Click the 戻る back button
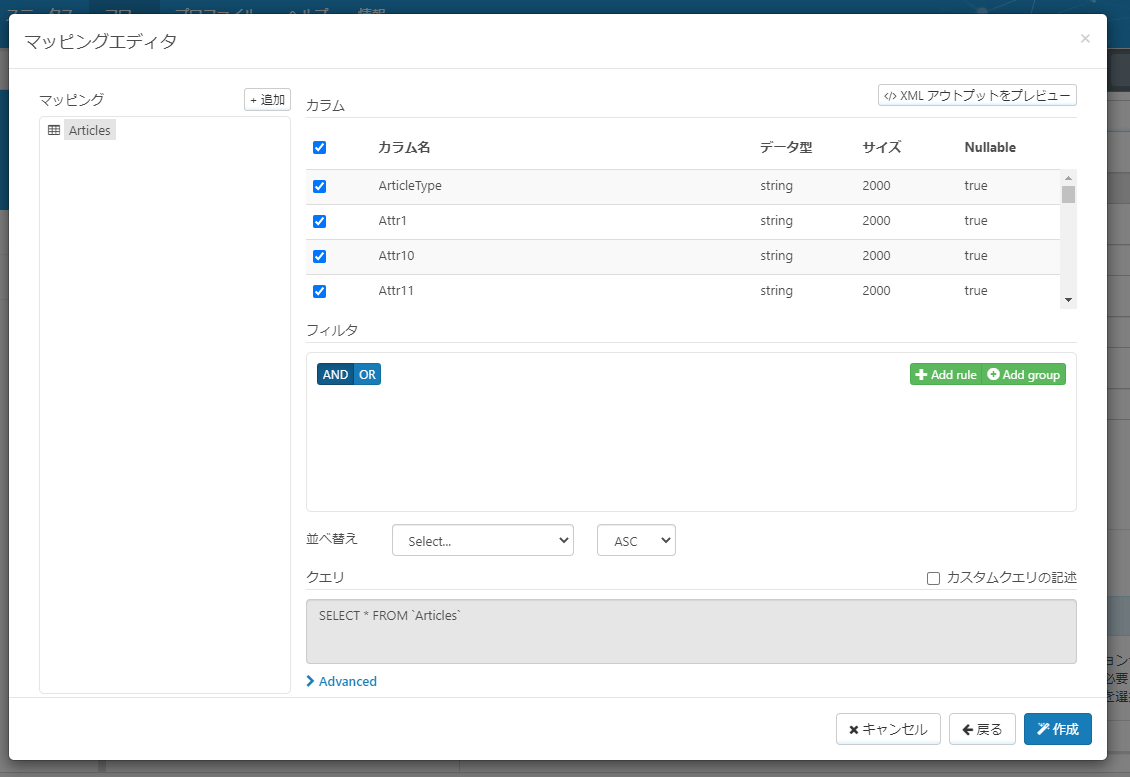1130x777 pixels. tap(982, 729)
